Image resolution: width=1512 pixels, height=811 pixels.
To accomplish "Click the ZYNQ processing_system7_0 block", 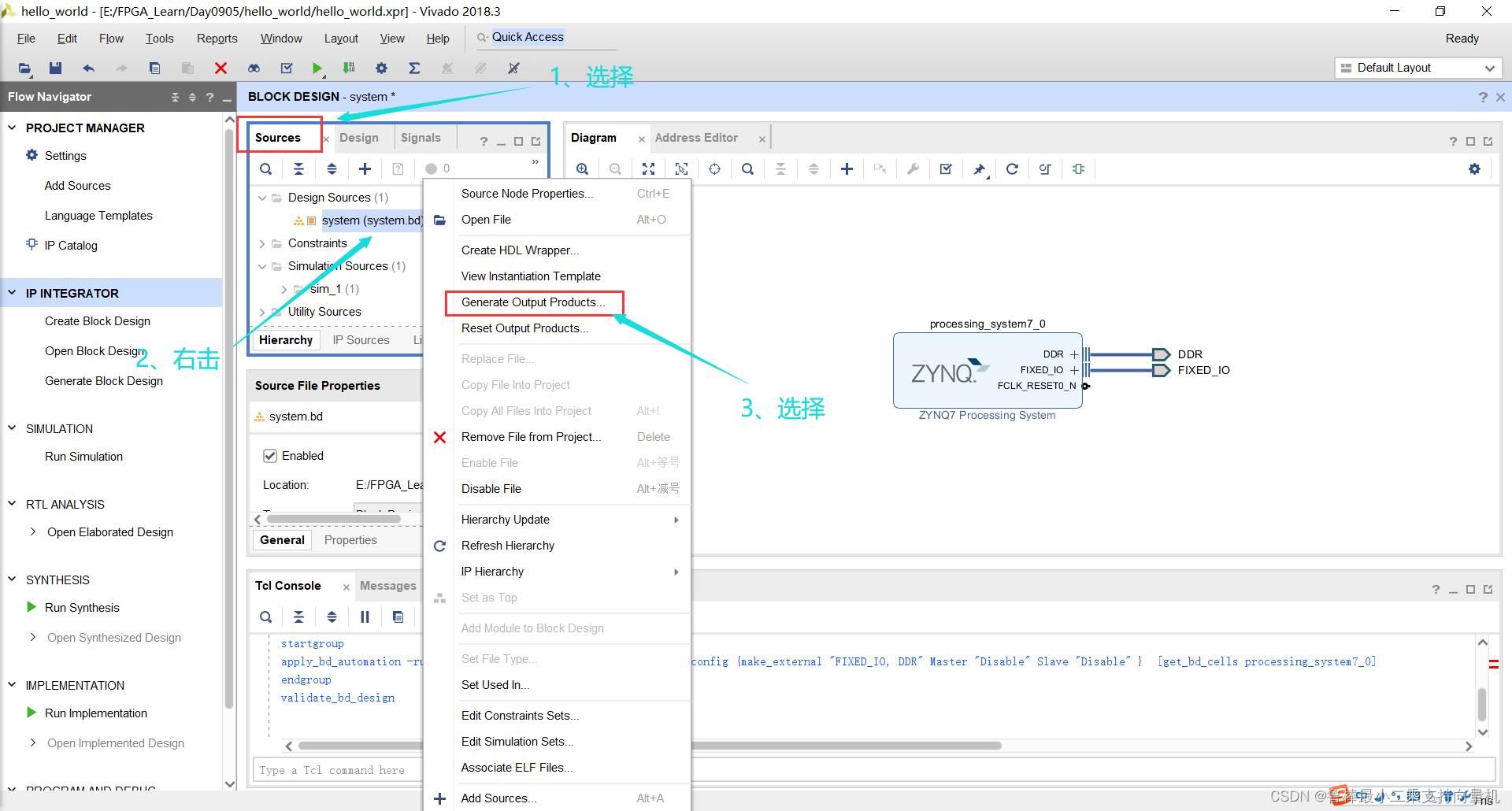I will [x=988, y=370].
